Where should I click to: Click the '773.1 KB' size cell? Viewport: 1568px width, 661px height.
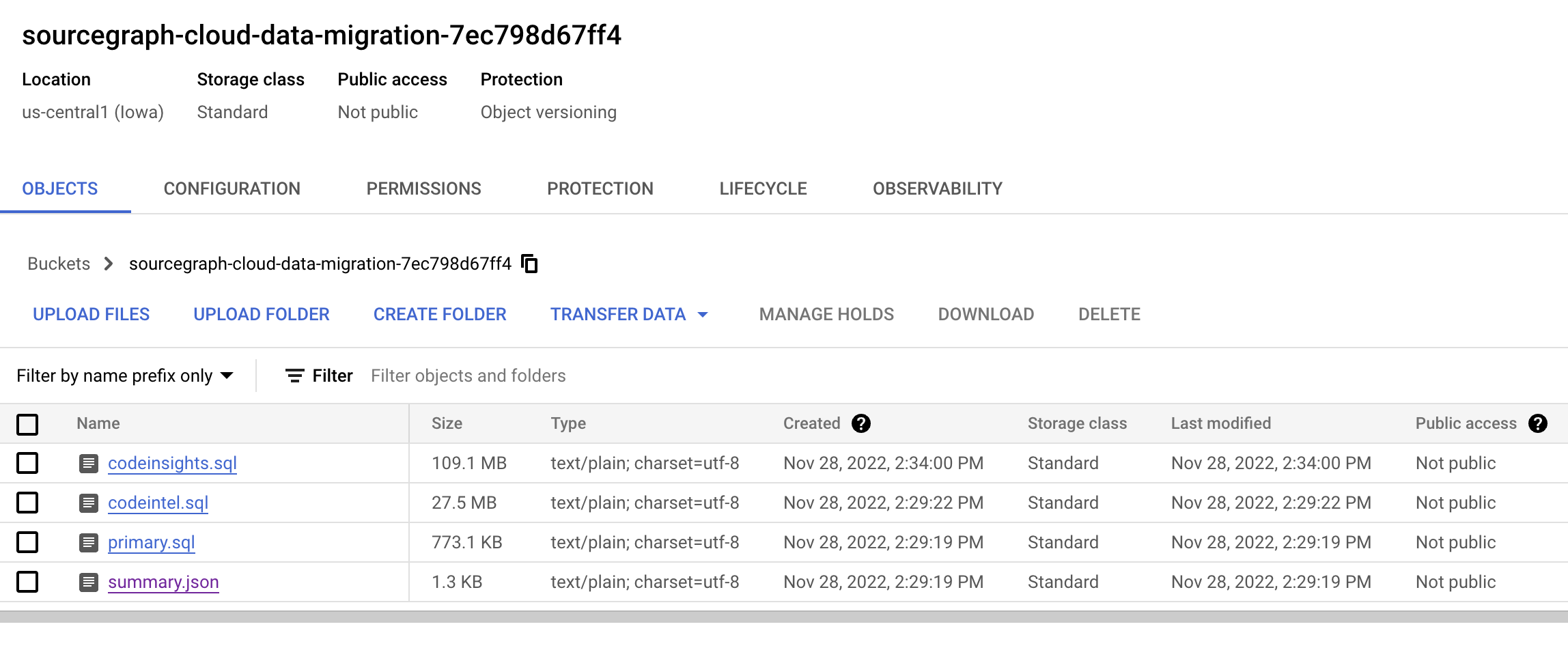pyautogui.click(x=467, y=542)
